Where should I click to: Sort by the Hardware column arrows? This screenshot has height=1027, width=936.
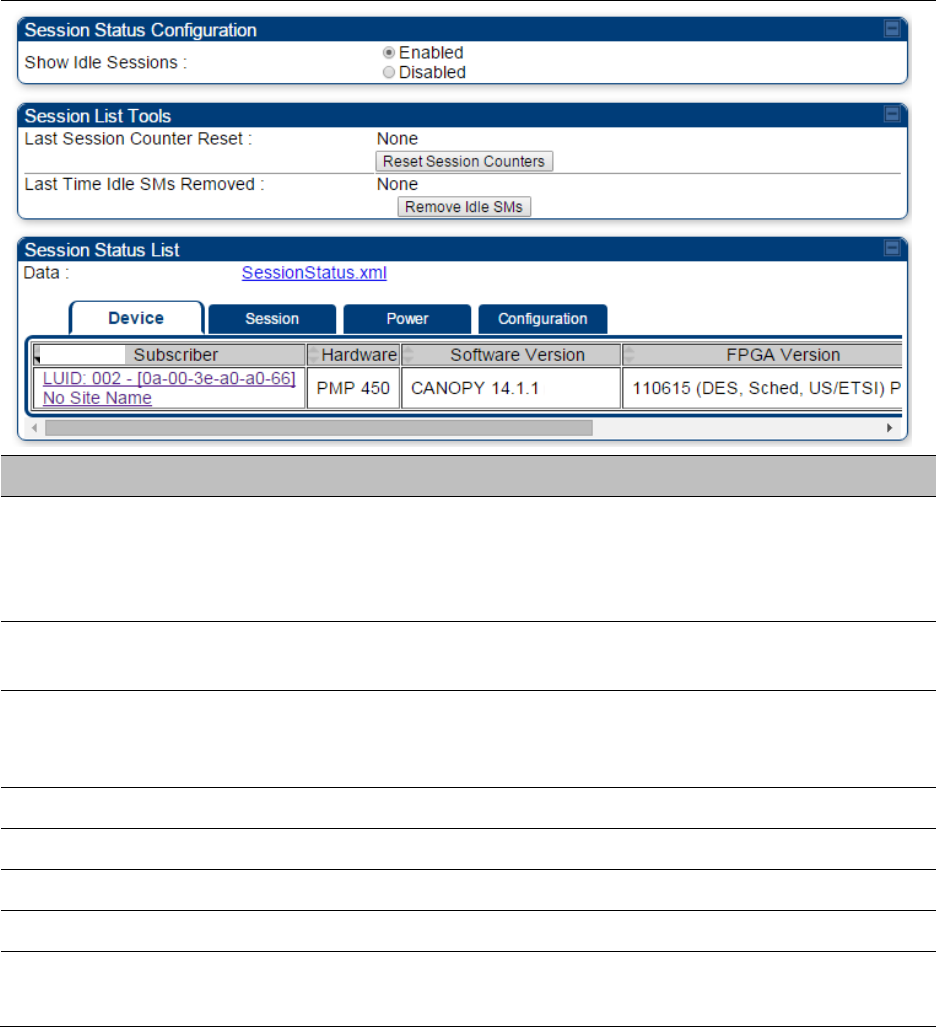coord(314,355)
